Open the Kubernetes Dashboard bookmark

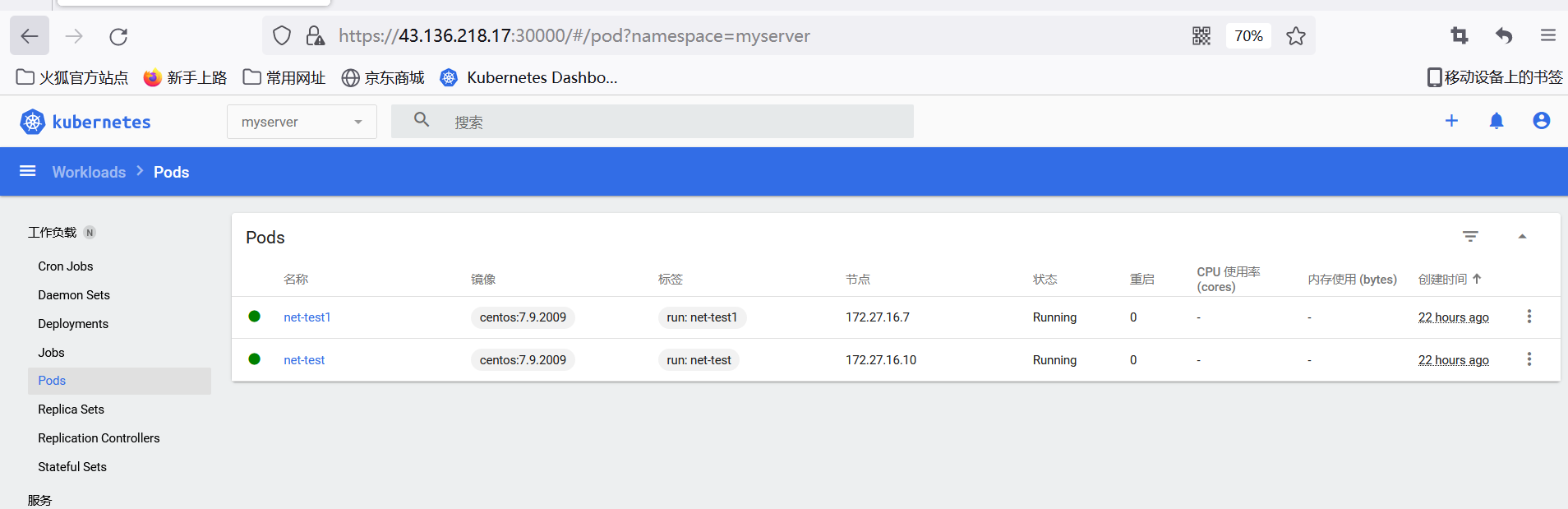pyautogui.click(x=530, y=78)
